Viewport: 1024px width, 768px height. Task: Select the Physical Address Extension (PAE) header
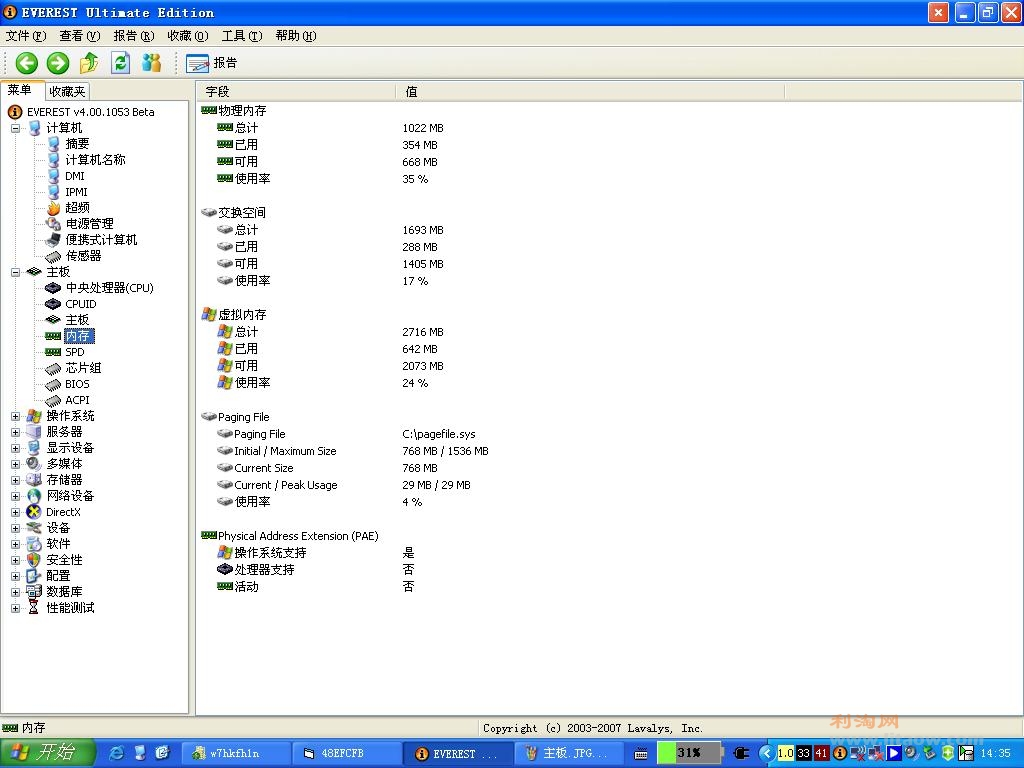pyautogui.click(x=290, y=536)
